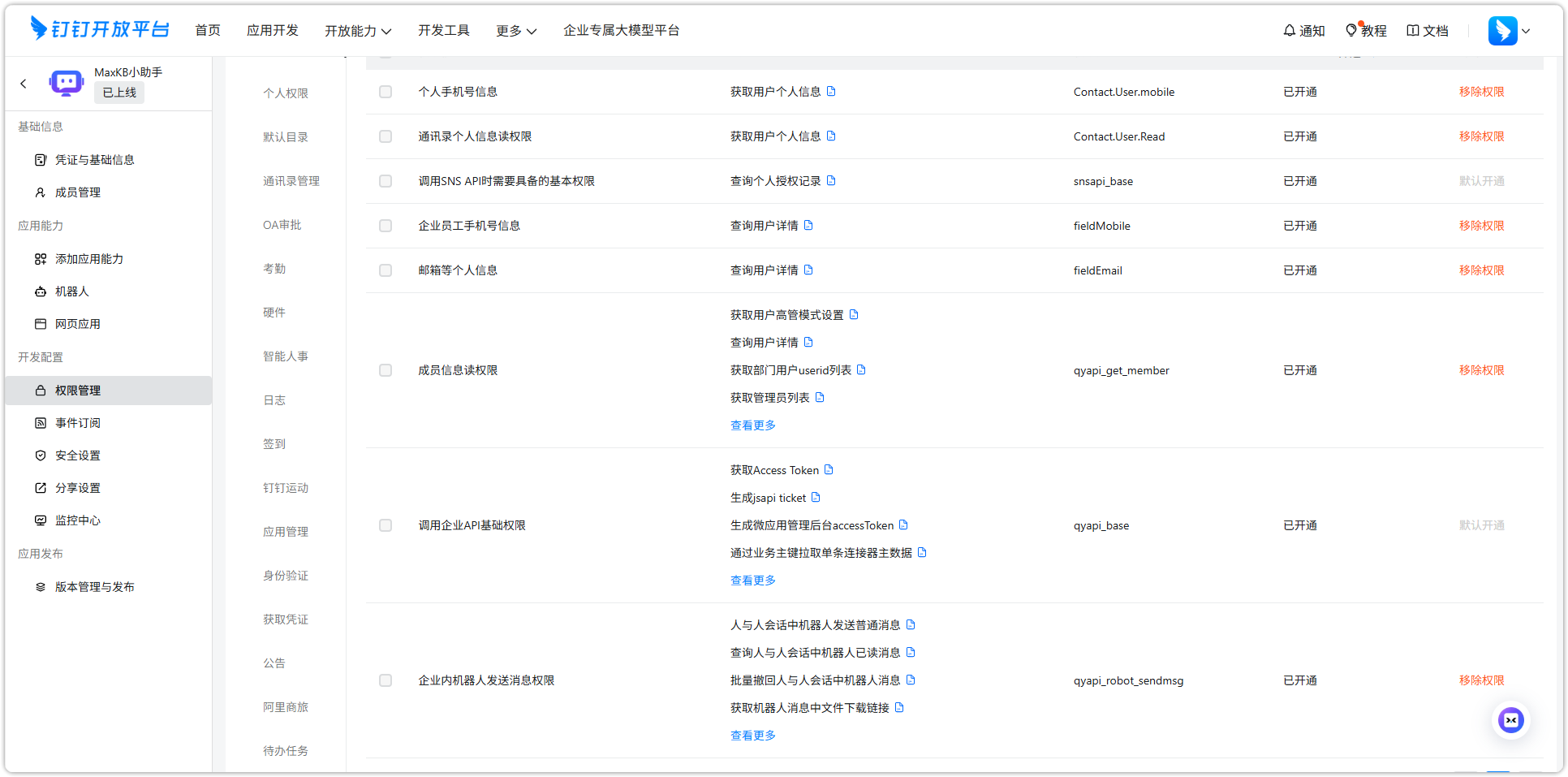The width and height of the screenshot is (1568, 777).
Task: Open the 更多 dropdown
Action: point(515,30)
